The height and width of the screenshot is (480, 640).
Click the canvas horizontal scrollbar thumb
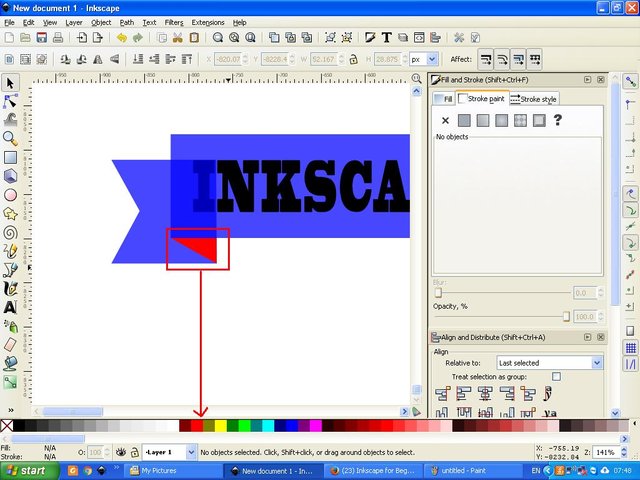(x=73, y=411)
